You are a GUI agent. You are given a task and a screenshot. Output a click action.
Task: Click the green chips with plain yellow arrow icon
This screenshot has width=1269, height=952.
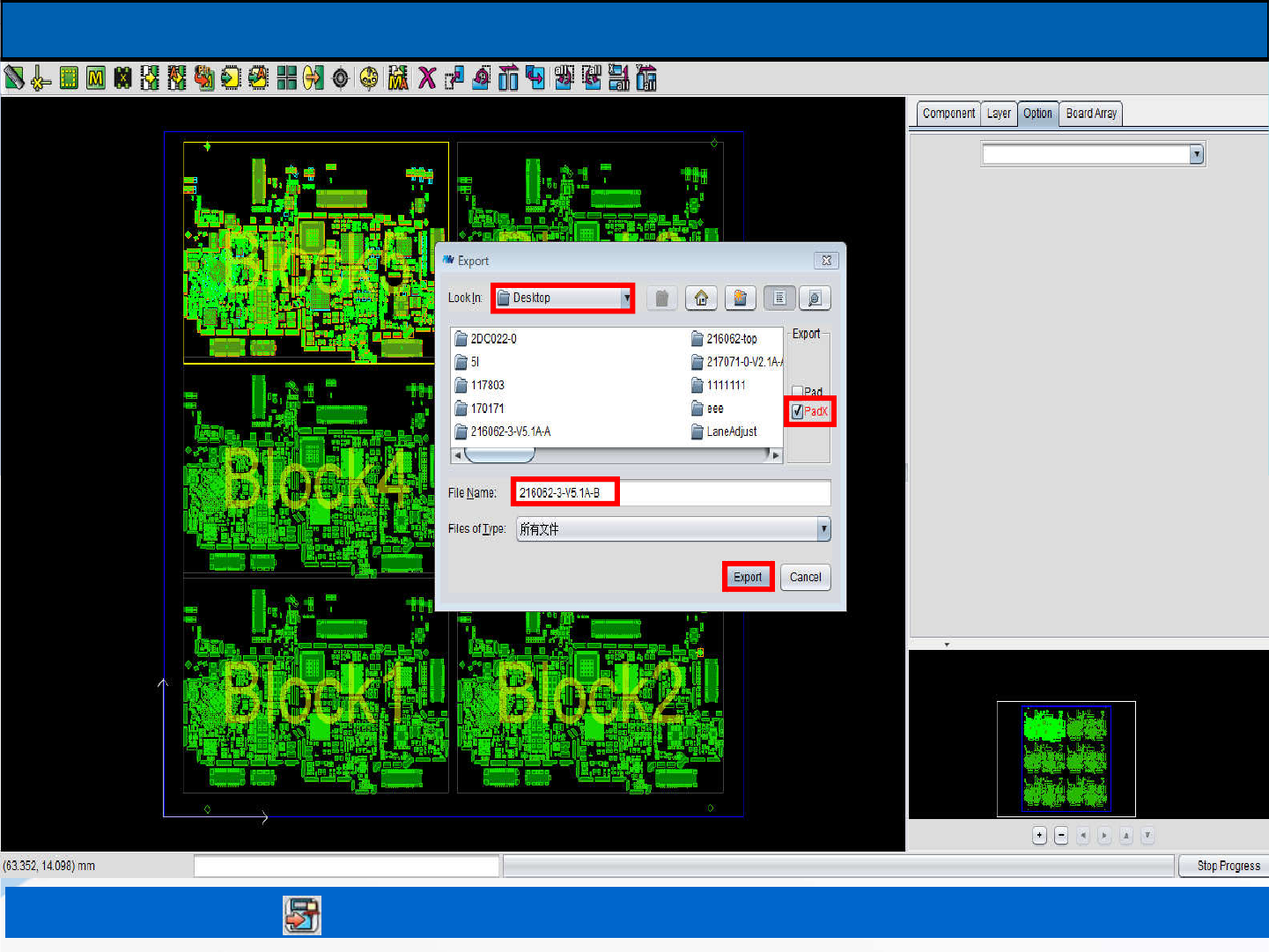[x=150, y=78]
